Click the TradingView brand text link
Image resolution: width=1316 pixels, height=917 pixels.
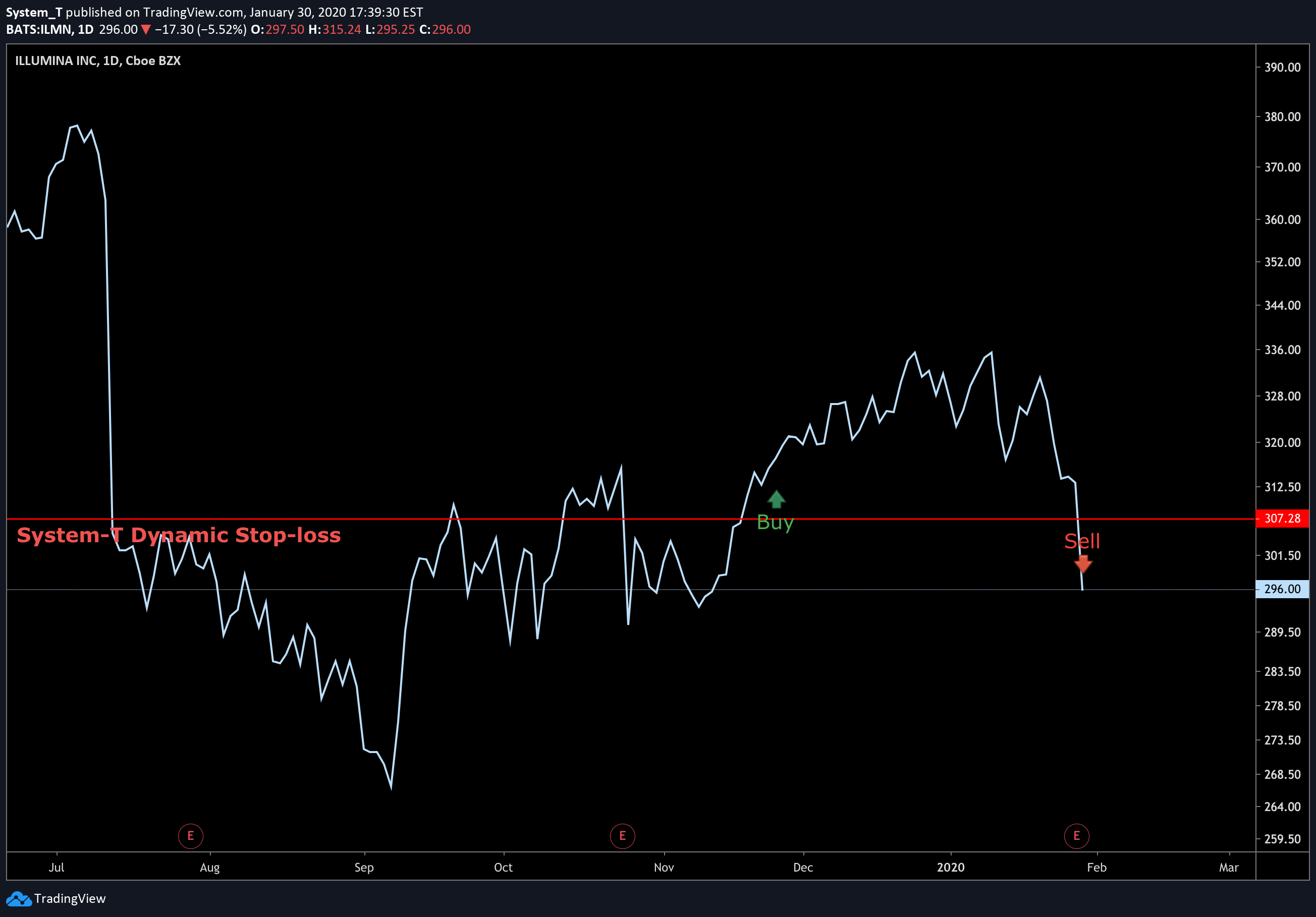(70, 898)
